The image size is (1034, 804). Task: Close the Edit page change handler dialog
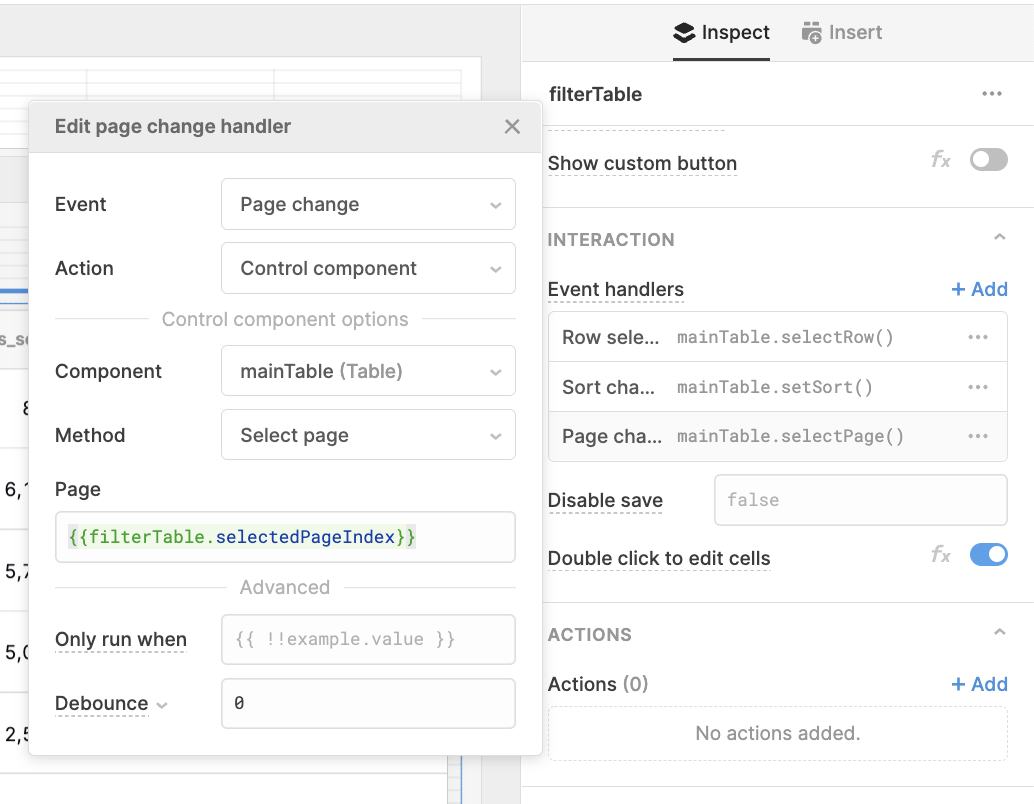[512, 126]
